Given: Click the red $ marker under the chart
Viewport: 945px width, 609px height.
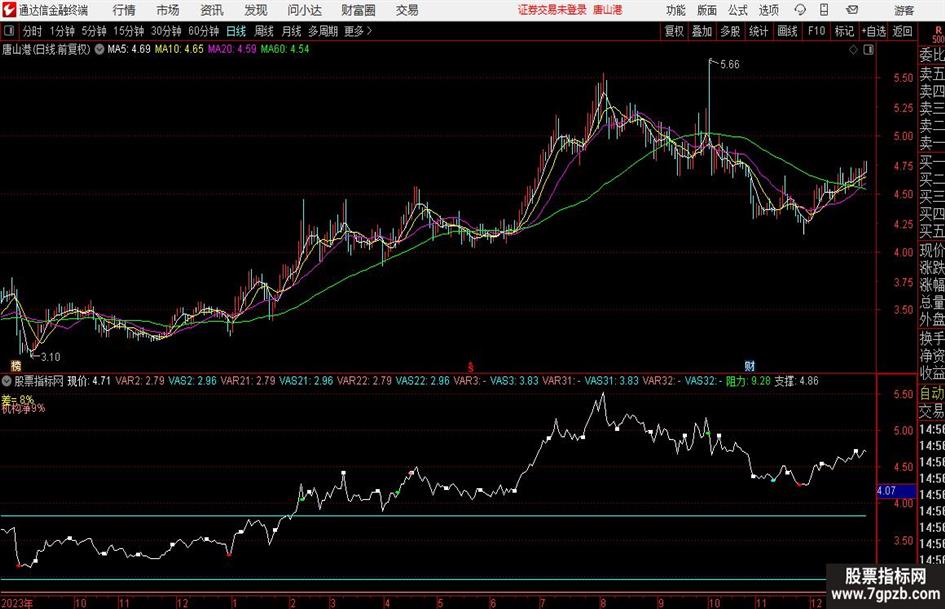Looking at the screenshot, I should pyautogui.click(x=471, y=367).
